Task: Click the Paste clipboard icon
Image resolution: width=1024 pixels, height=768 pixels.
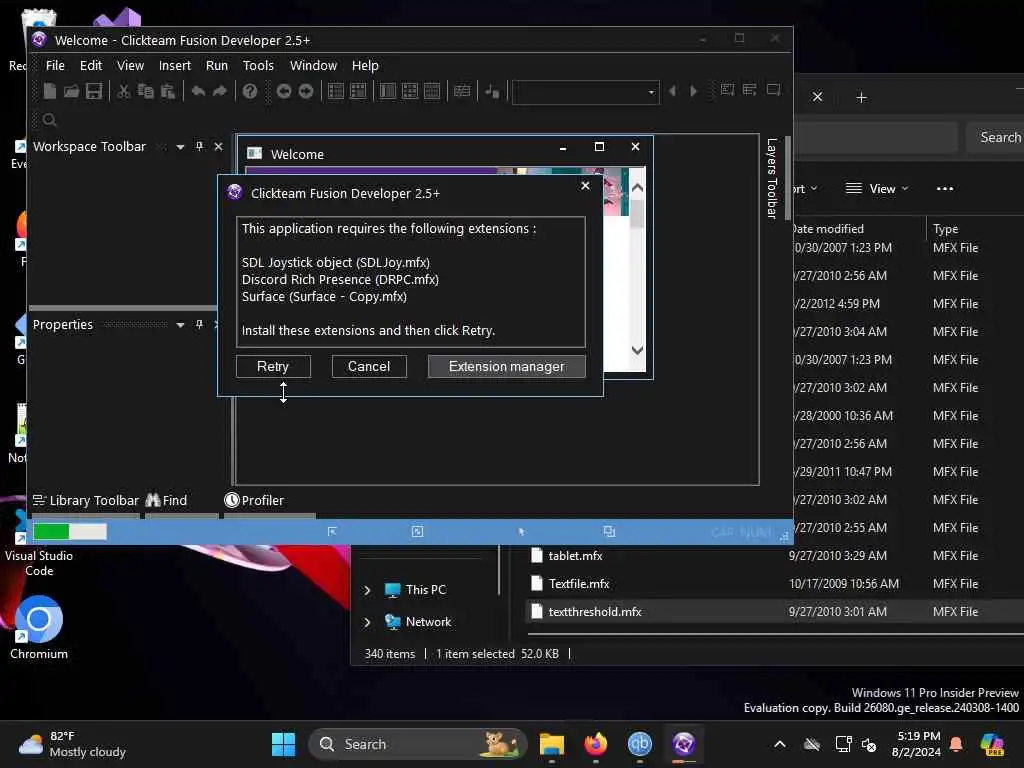Action: pos(168,91)
